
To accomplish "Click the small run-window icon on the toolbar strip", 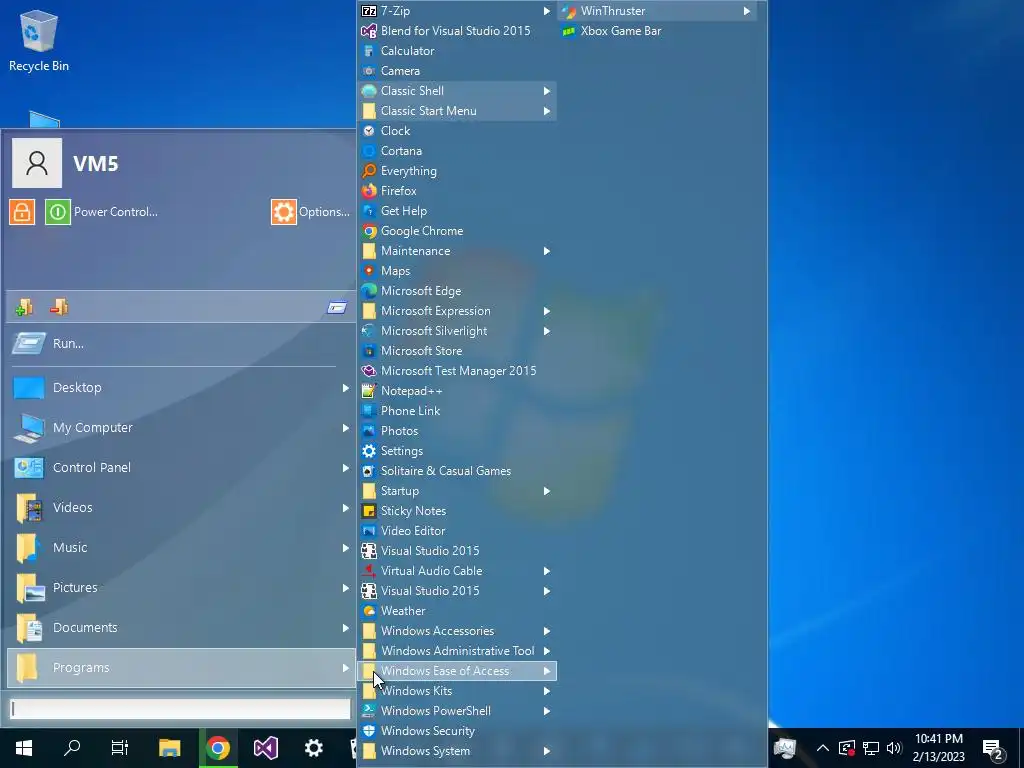I will click(x=337, y=307).
